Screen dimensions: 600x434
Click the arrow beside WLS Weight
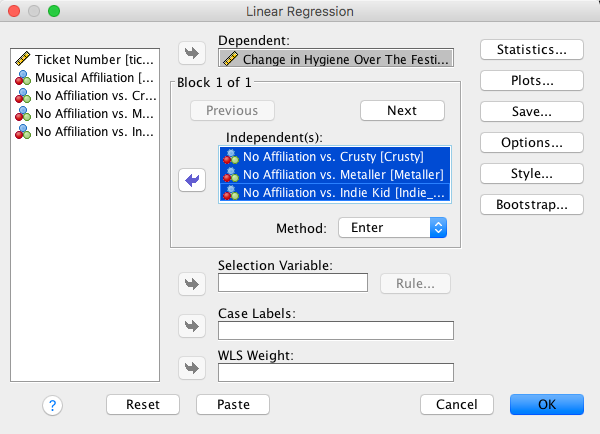pyautogui.click(x=190, y=368)
